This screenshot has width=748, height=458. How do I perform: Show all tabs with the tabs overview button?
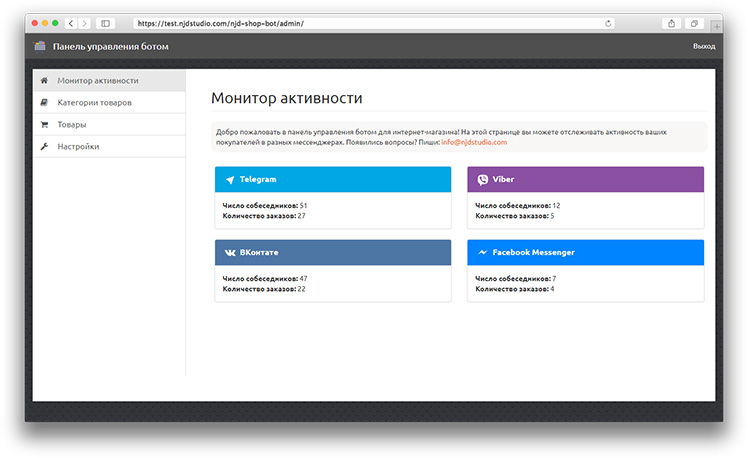pyautogui.click(x=694, y=23)
